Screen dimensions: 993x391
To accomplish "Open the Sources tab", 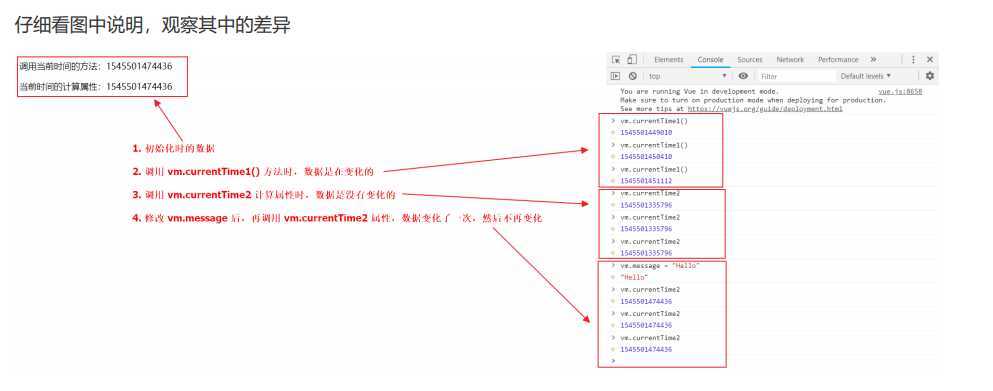I will point(750,60).
